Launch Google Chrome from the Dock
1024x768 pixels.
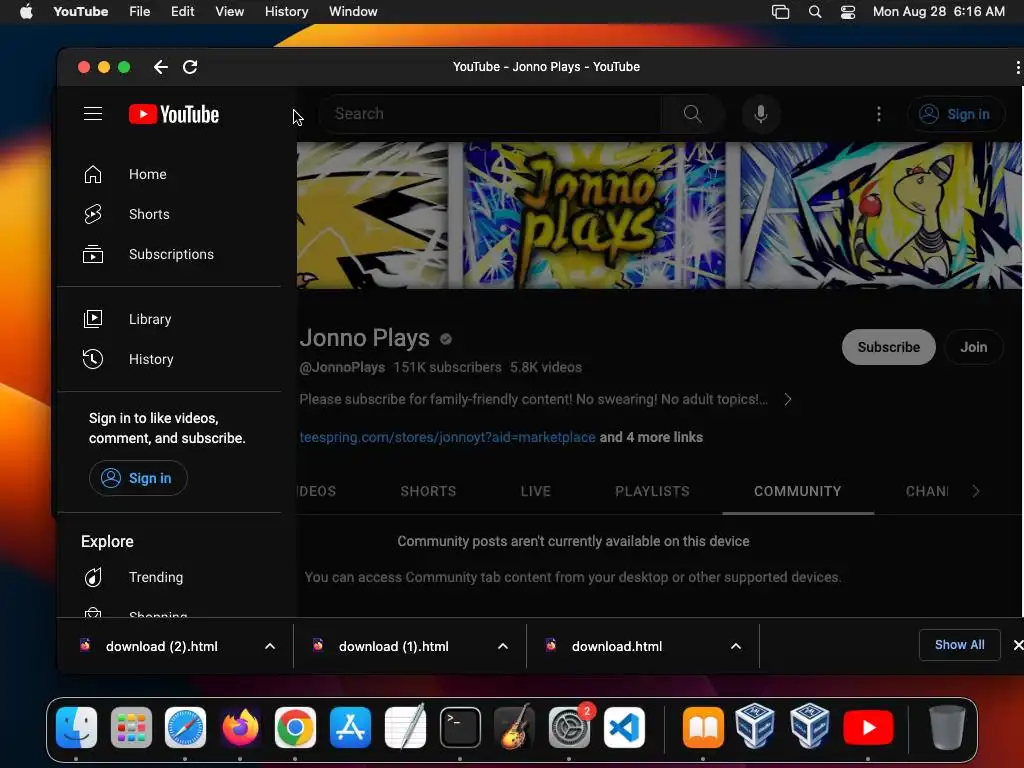(x=295, y=727)
